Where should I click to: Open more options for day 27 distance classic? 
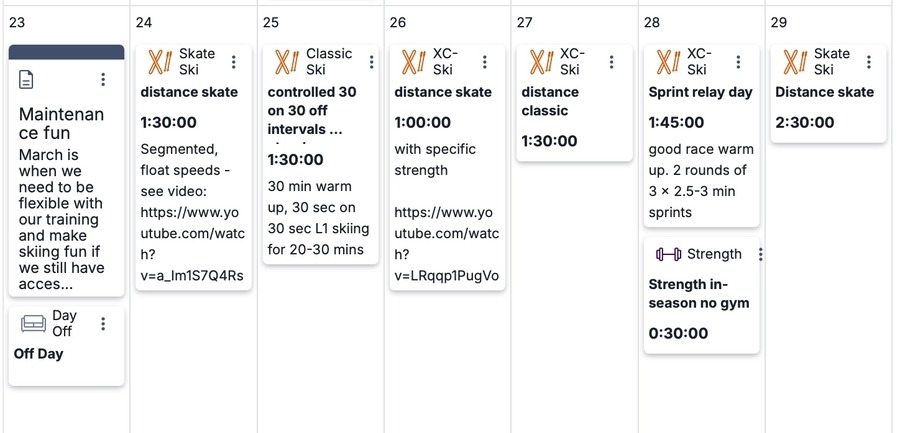click(612, 62)
